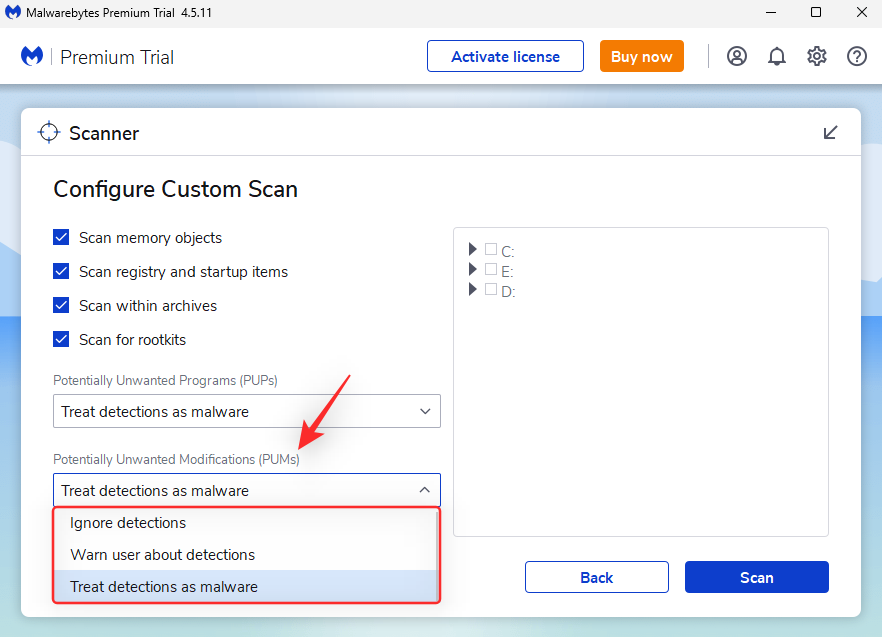Screen dimensions: 882x637
Task: Click the Scanner crosshair icon
Action: [x=49, y=133]
